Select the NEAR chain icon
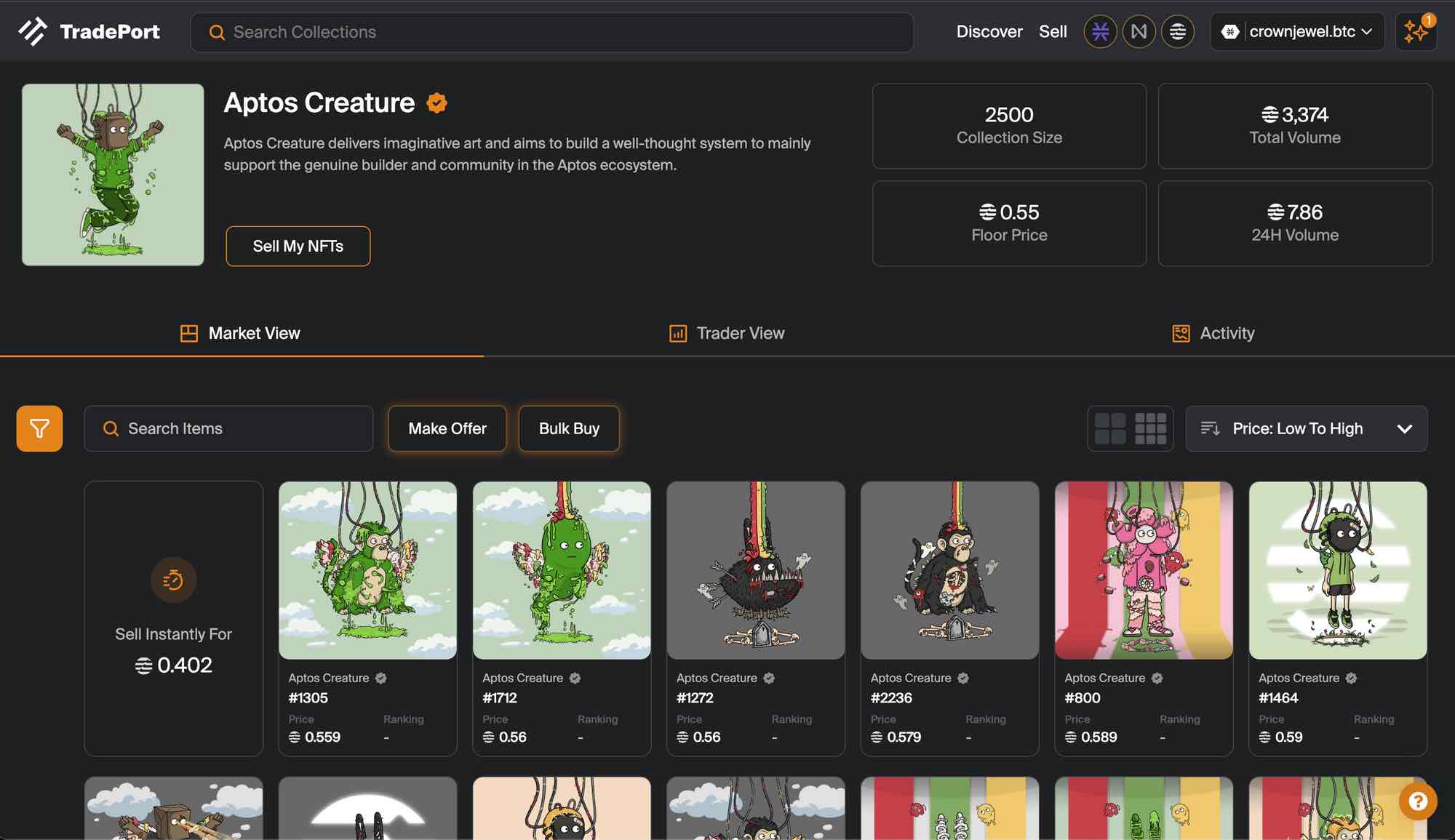 click(x=1139, y=32)
